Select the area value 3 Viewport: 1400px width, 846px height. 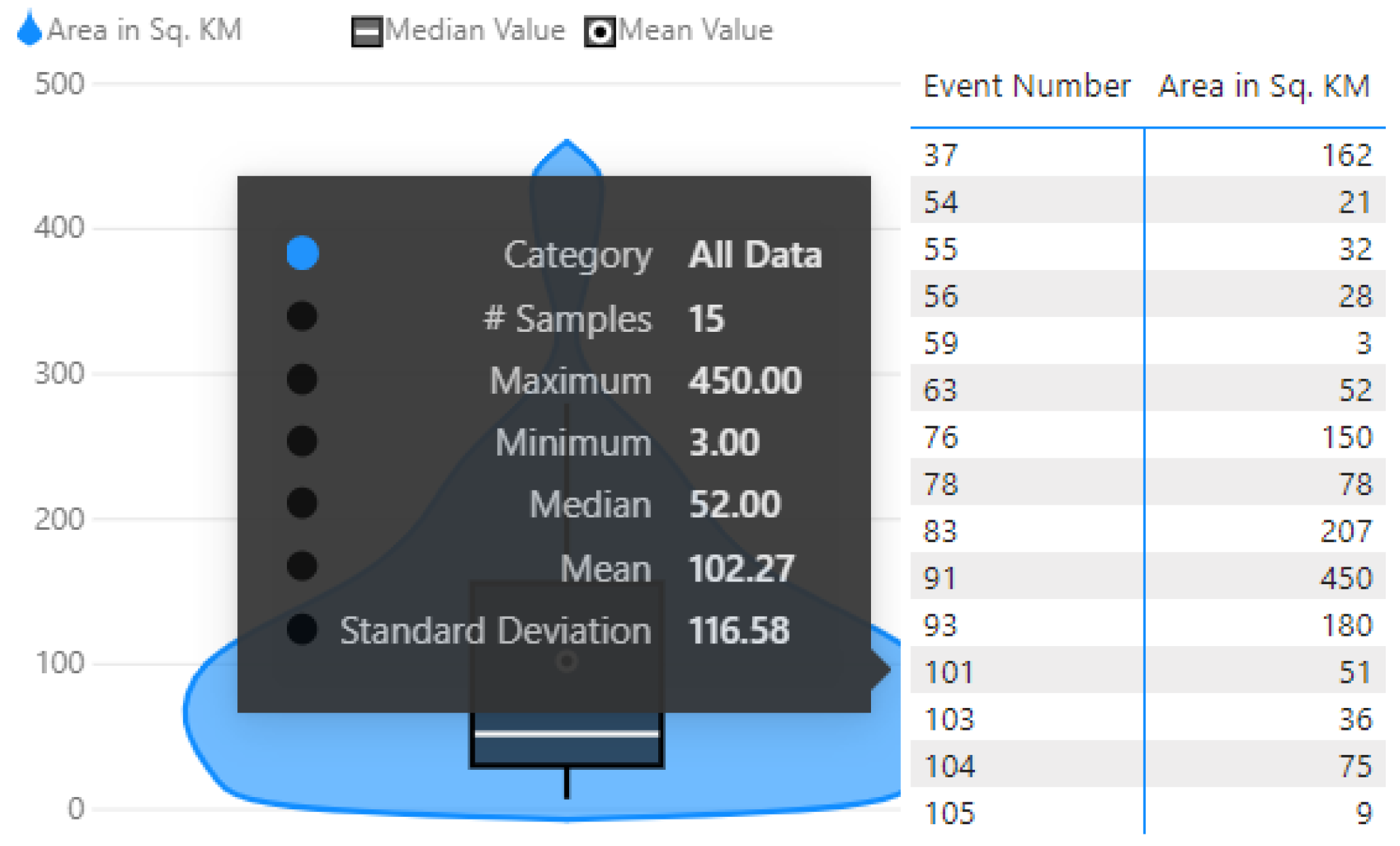[1363, 343]
